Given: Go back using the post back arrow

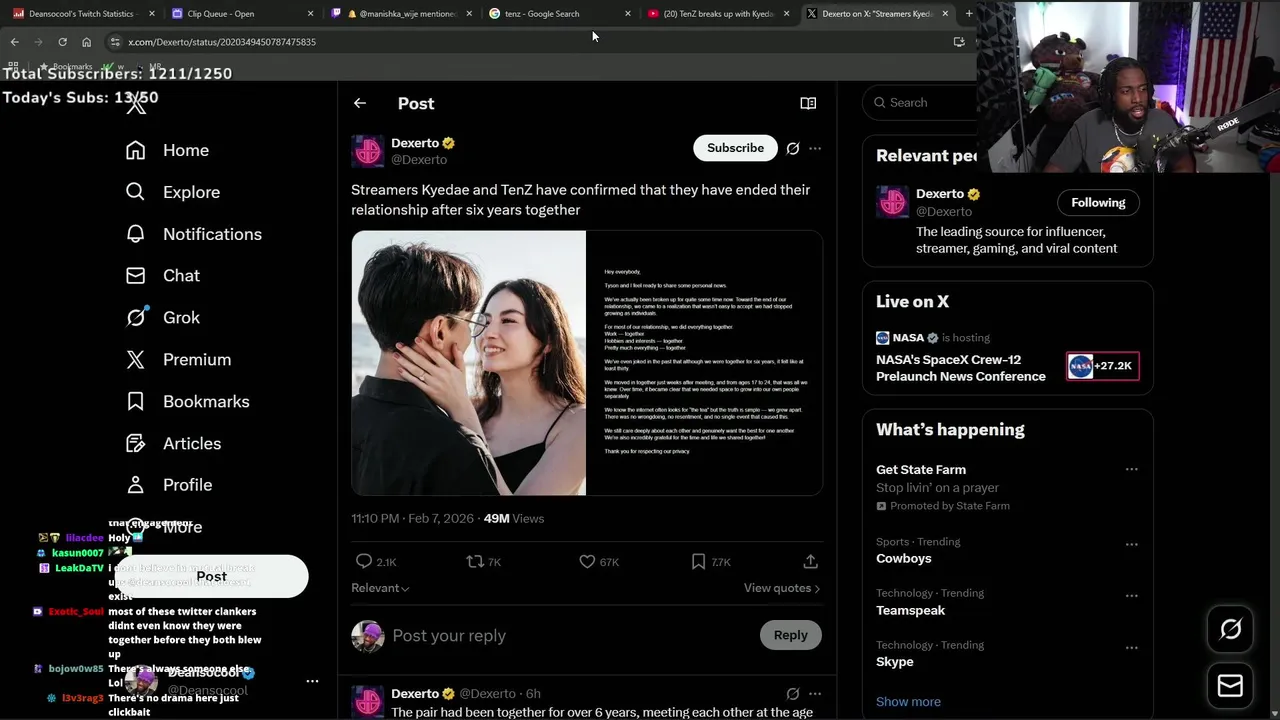Looking at the screenshot, I should [360, 103].
